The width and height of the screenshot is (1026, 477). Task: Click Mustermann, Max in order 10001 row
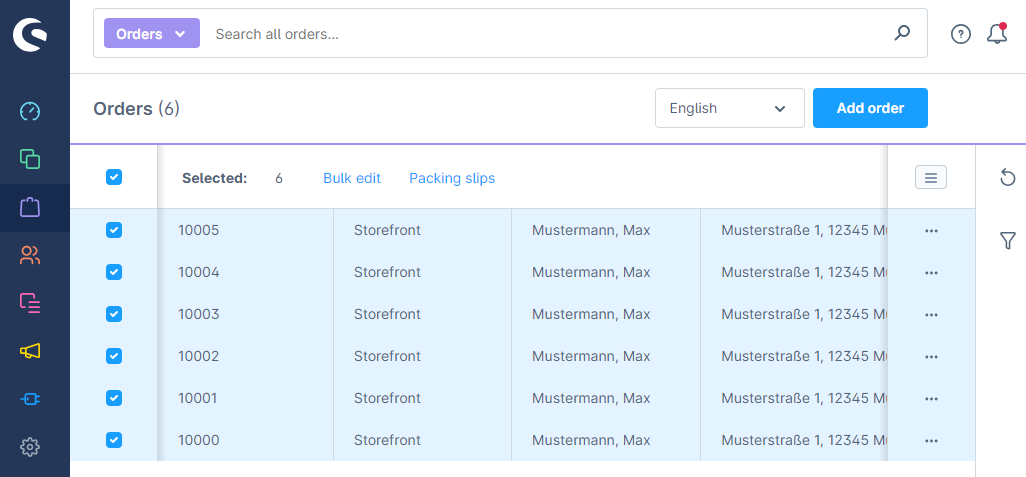point(591,398)
